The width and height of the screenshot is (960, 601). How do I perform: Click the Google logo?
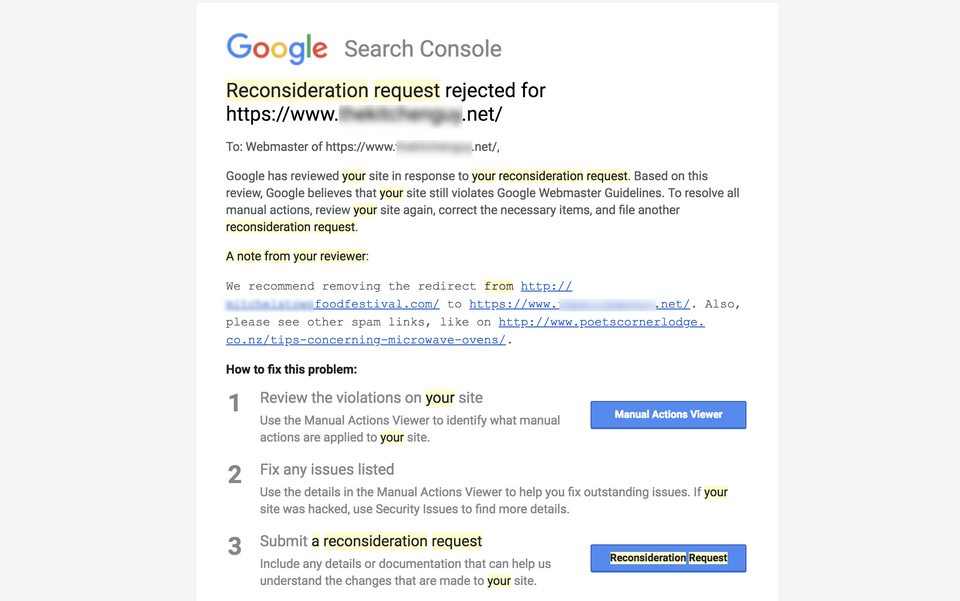277,48
